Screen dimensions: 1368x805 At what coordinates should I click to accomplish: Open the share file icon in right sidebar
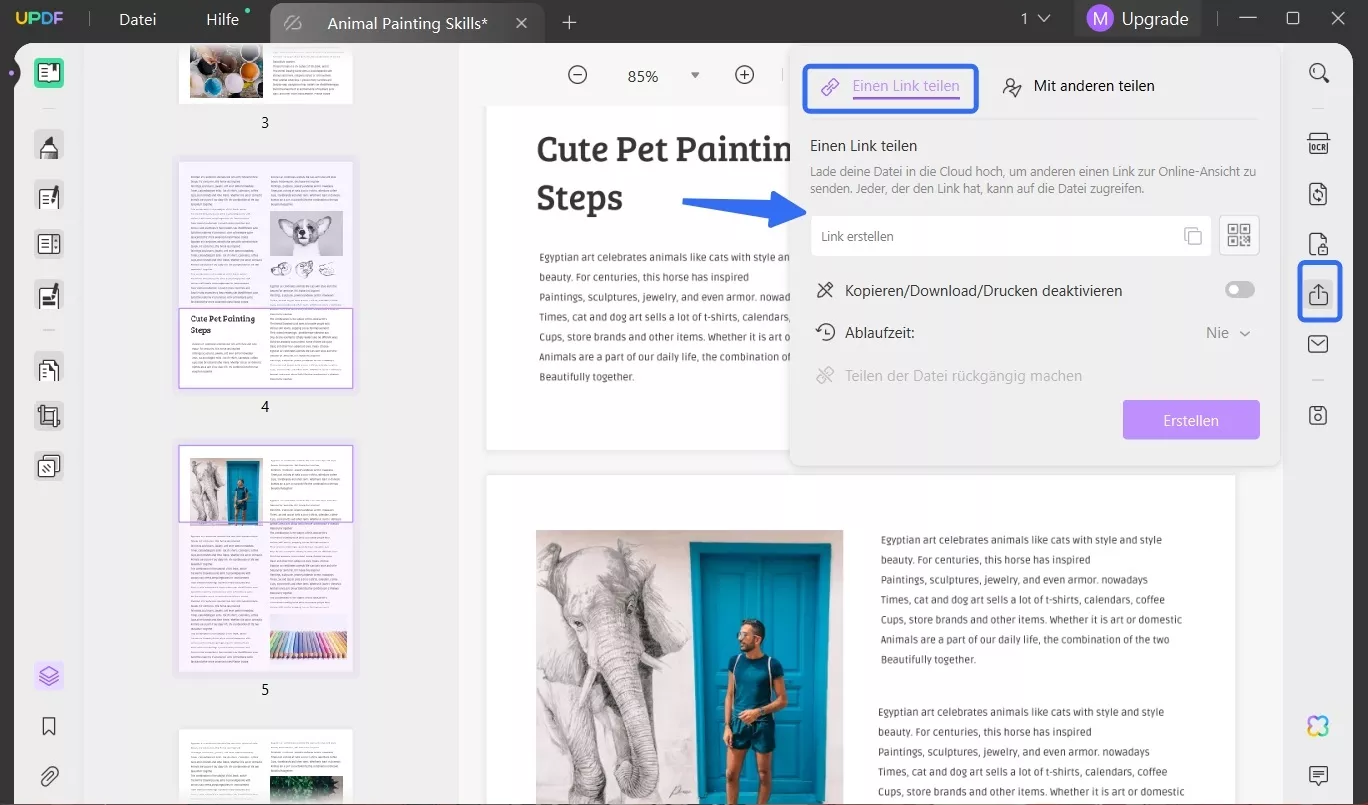(1318, 294)
